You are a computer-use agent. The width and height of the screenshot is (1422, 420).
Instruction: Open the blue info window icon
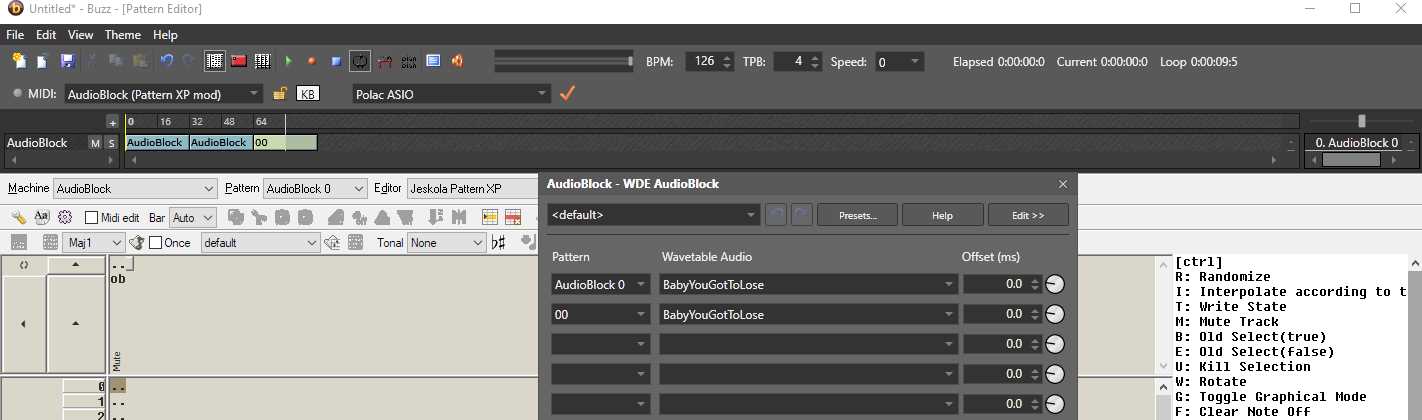pyautogui.click(x=433, y=61)
